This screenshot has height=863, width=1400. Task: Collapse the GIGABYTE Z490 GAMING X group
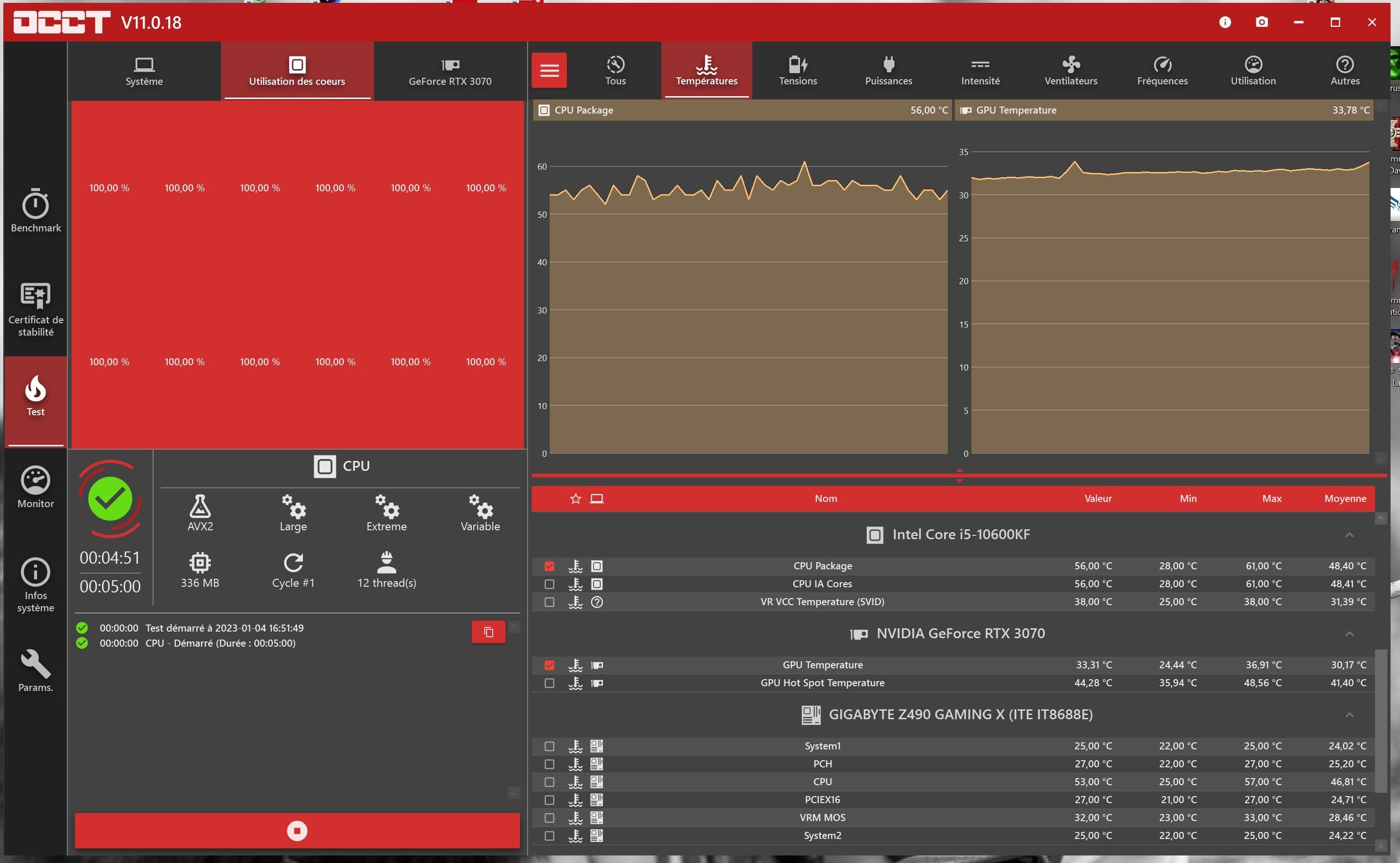click(1349, 715)
